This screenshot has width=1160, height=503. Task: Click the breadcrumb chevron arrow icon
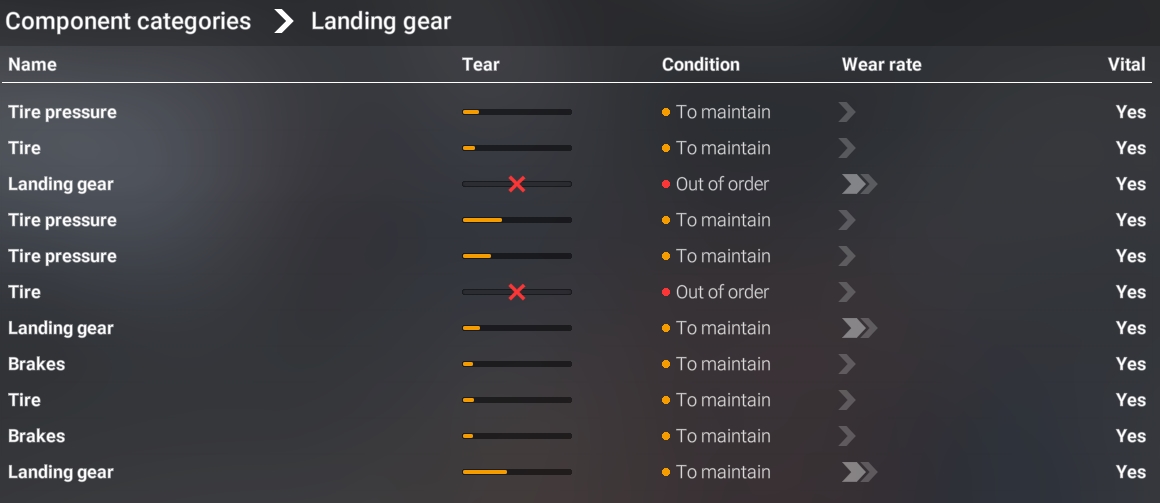pyautogui.click(x=283, y=22)
